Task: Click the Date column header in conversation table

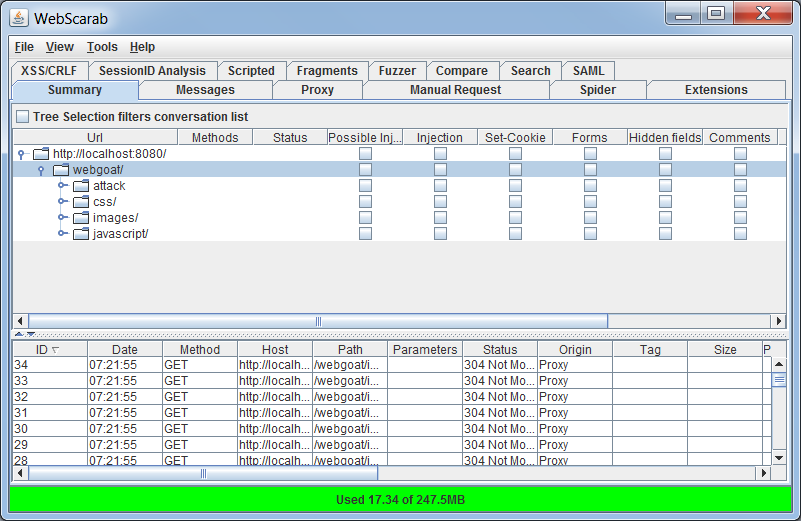Action: pyautogui.click(x=125, y=349)
